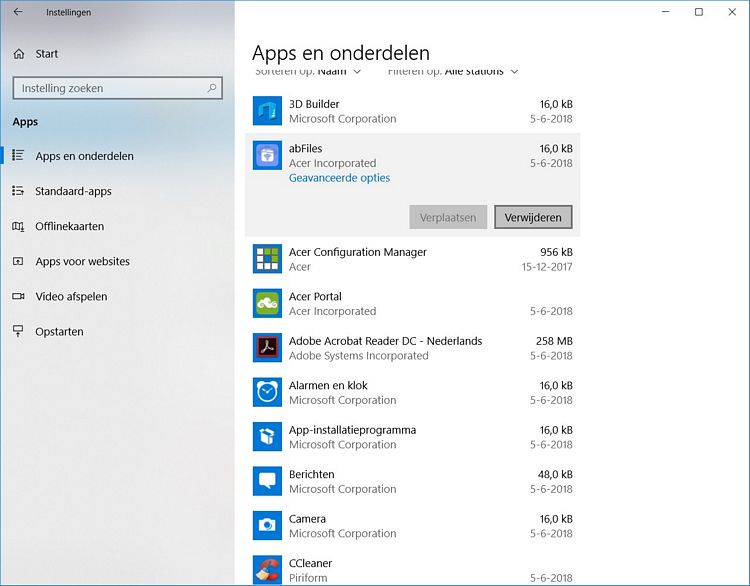Select Adobe Acrobat Reader DC - Nederlands
This screenshot has width=750, height=586.
385,341
